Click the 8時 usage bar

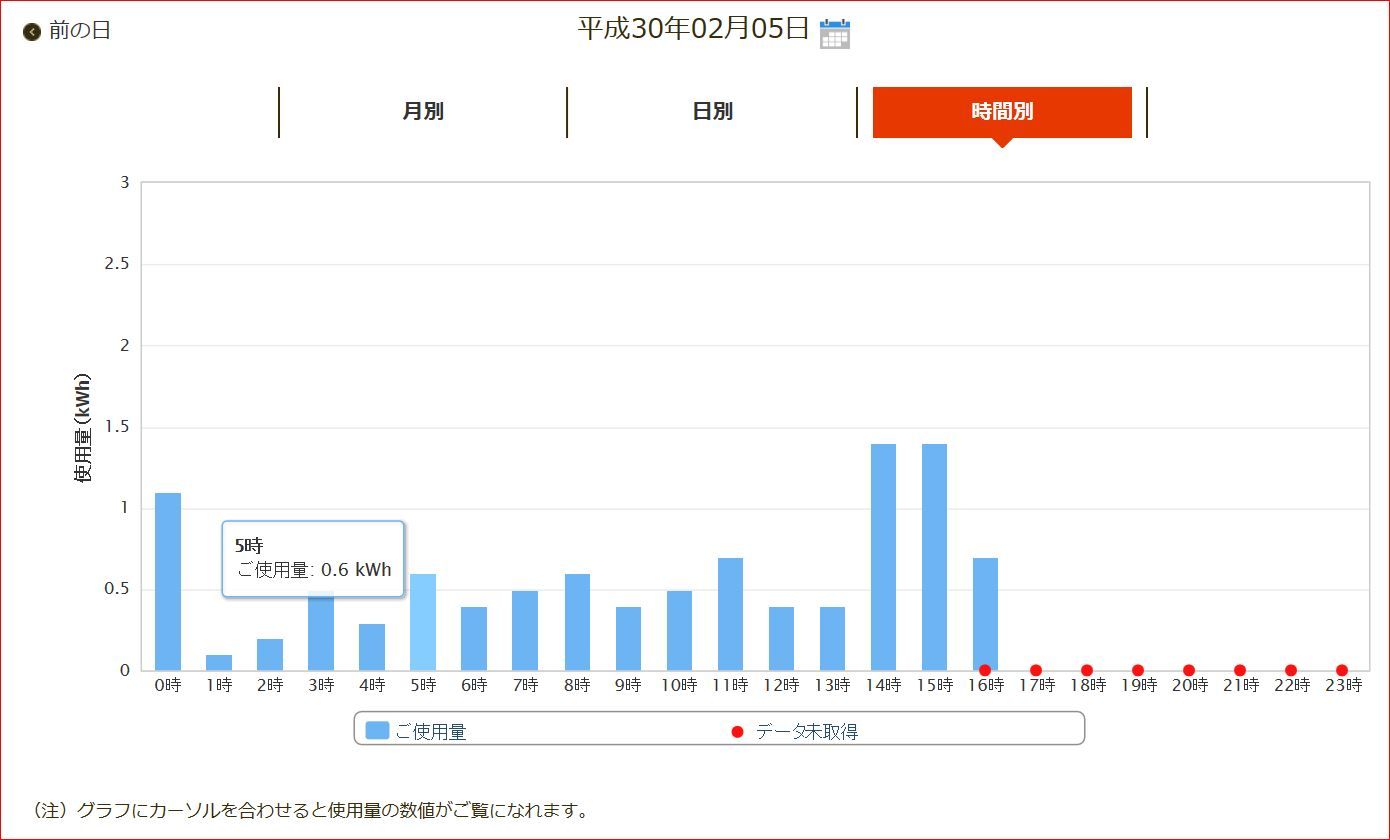(x=577, y=622)
